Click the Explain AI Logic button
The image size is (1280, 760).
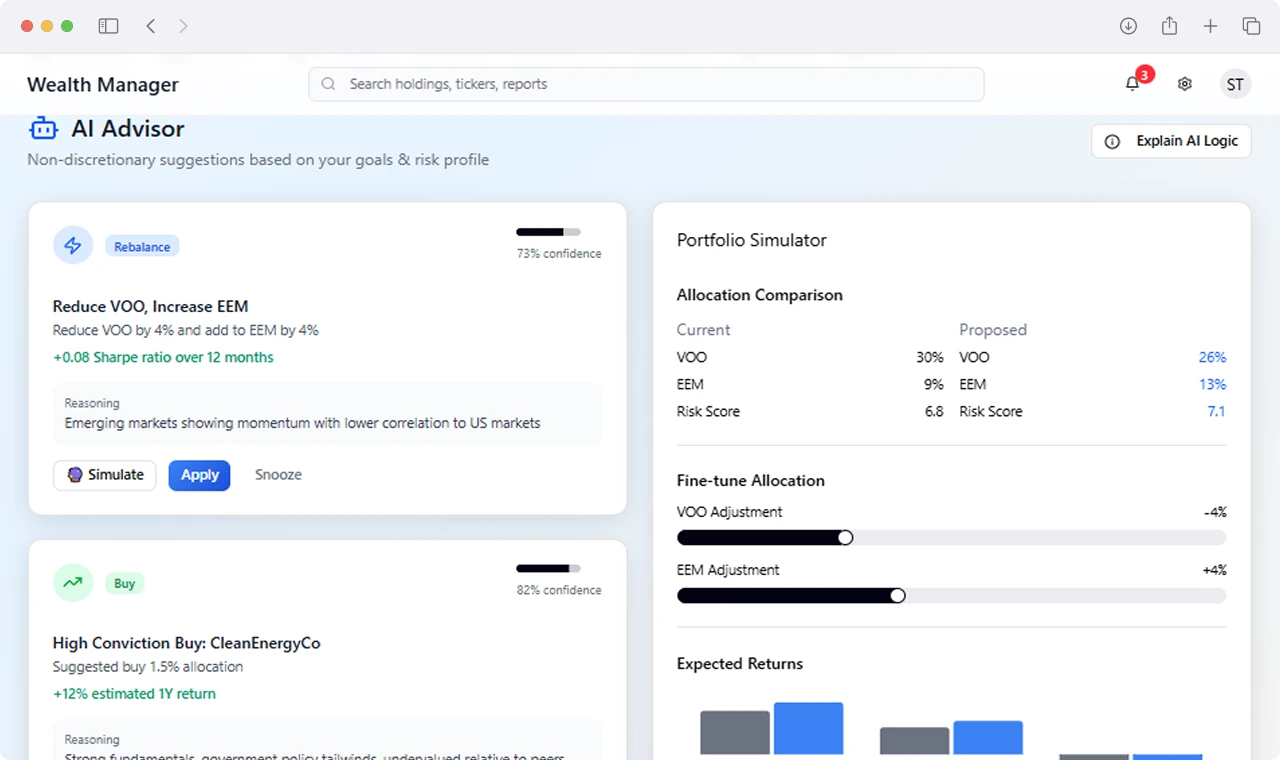coord(1171,141)
